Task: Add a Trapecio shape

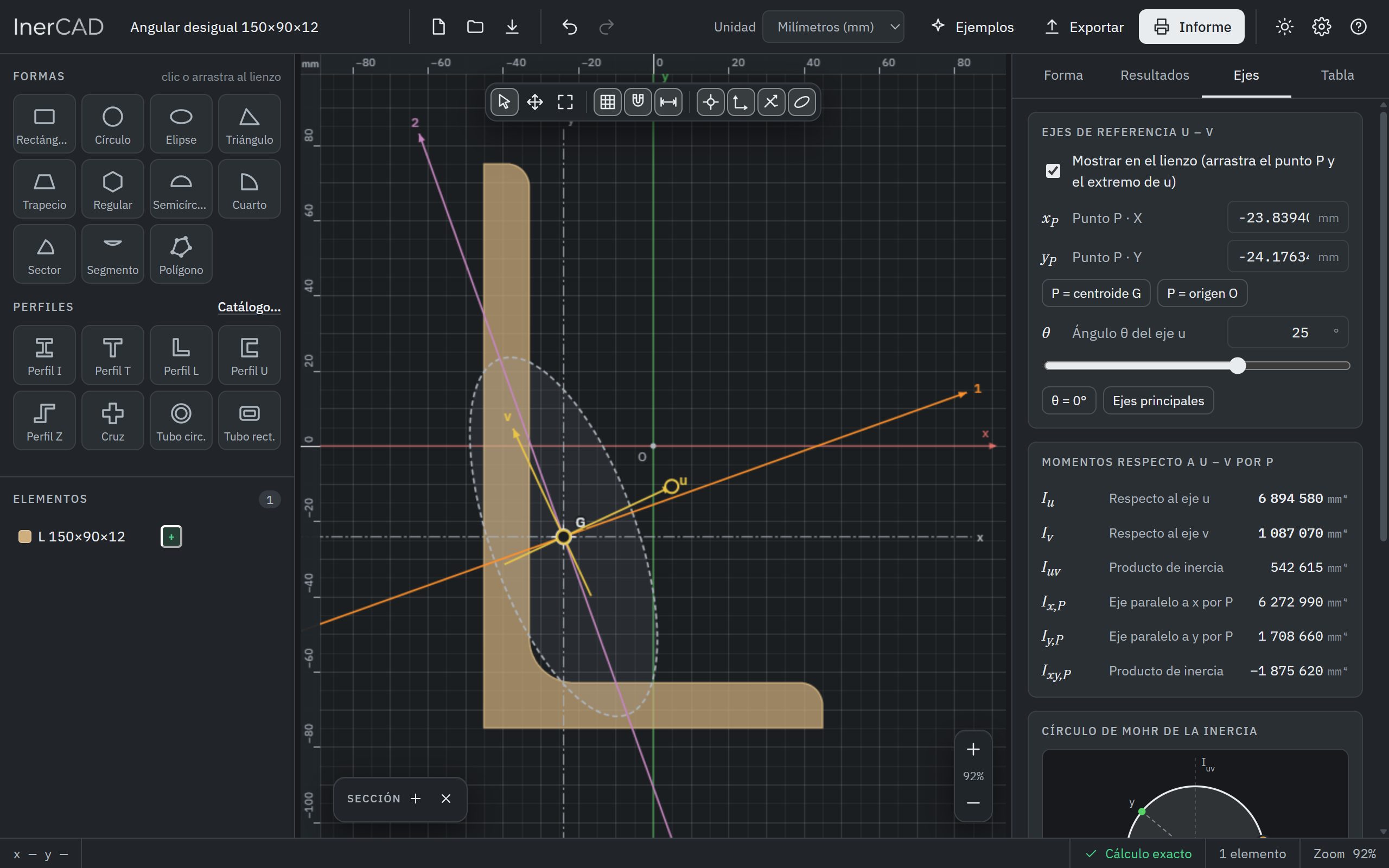Action: click(x=44, y=189)
